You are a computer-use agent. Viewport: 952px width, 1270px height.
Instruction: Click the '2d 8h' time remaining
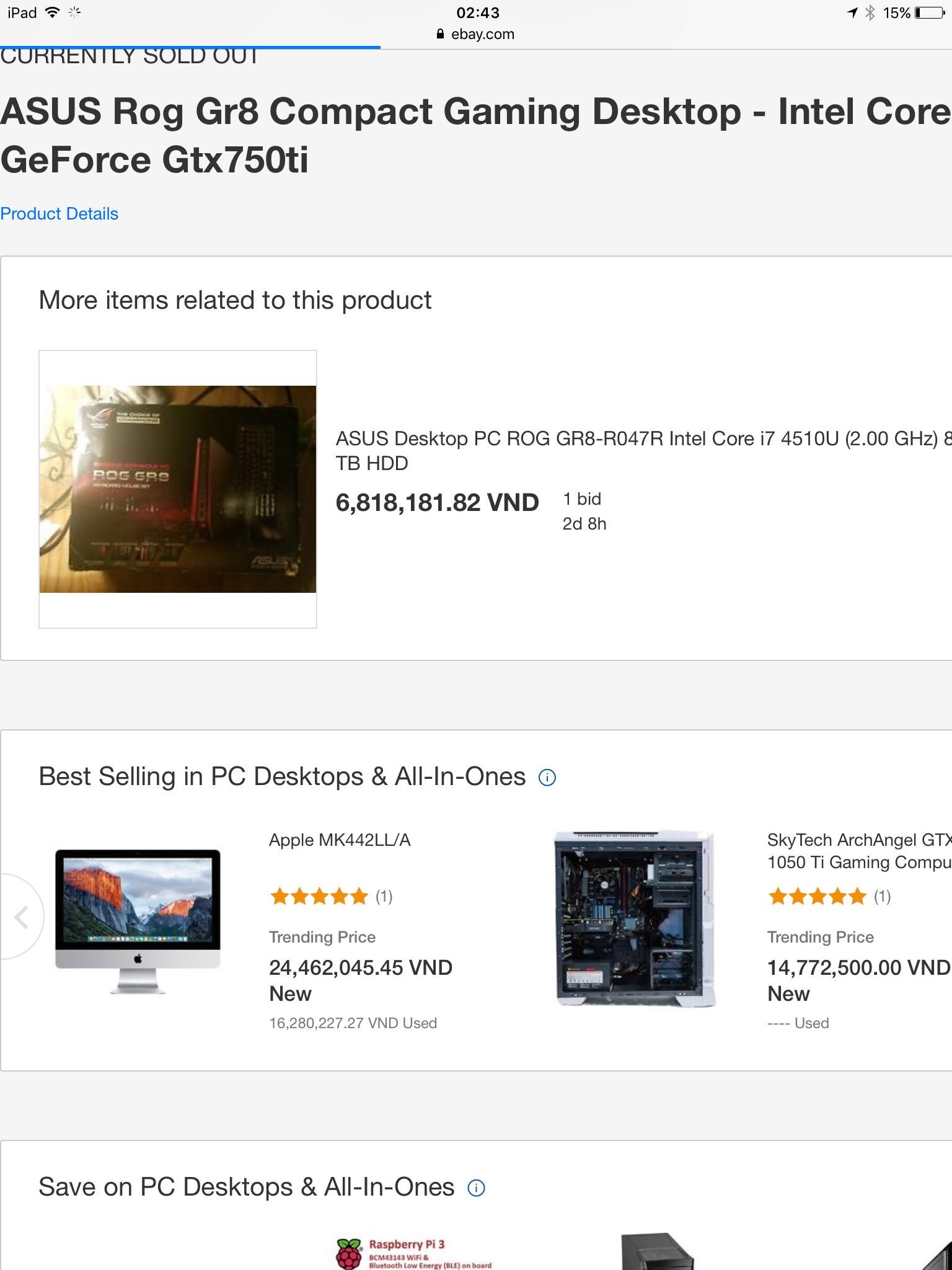pos(584,524)
